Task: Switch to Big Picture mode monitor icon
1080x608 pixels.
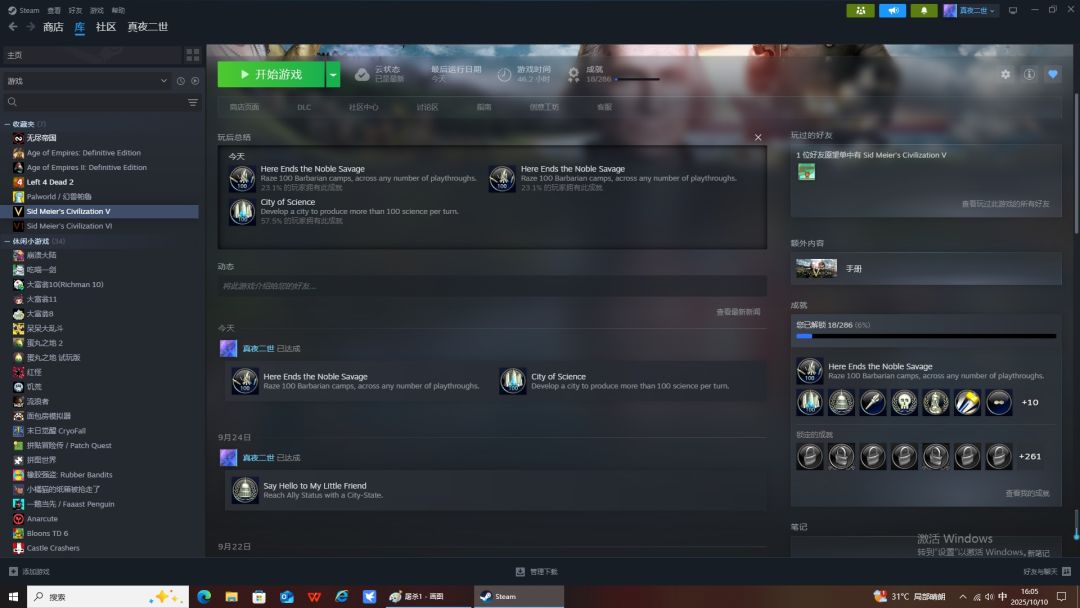Action: point(1013,10)
